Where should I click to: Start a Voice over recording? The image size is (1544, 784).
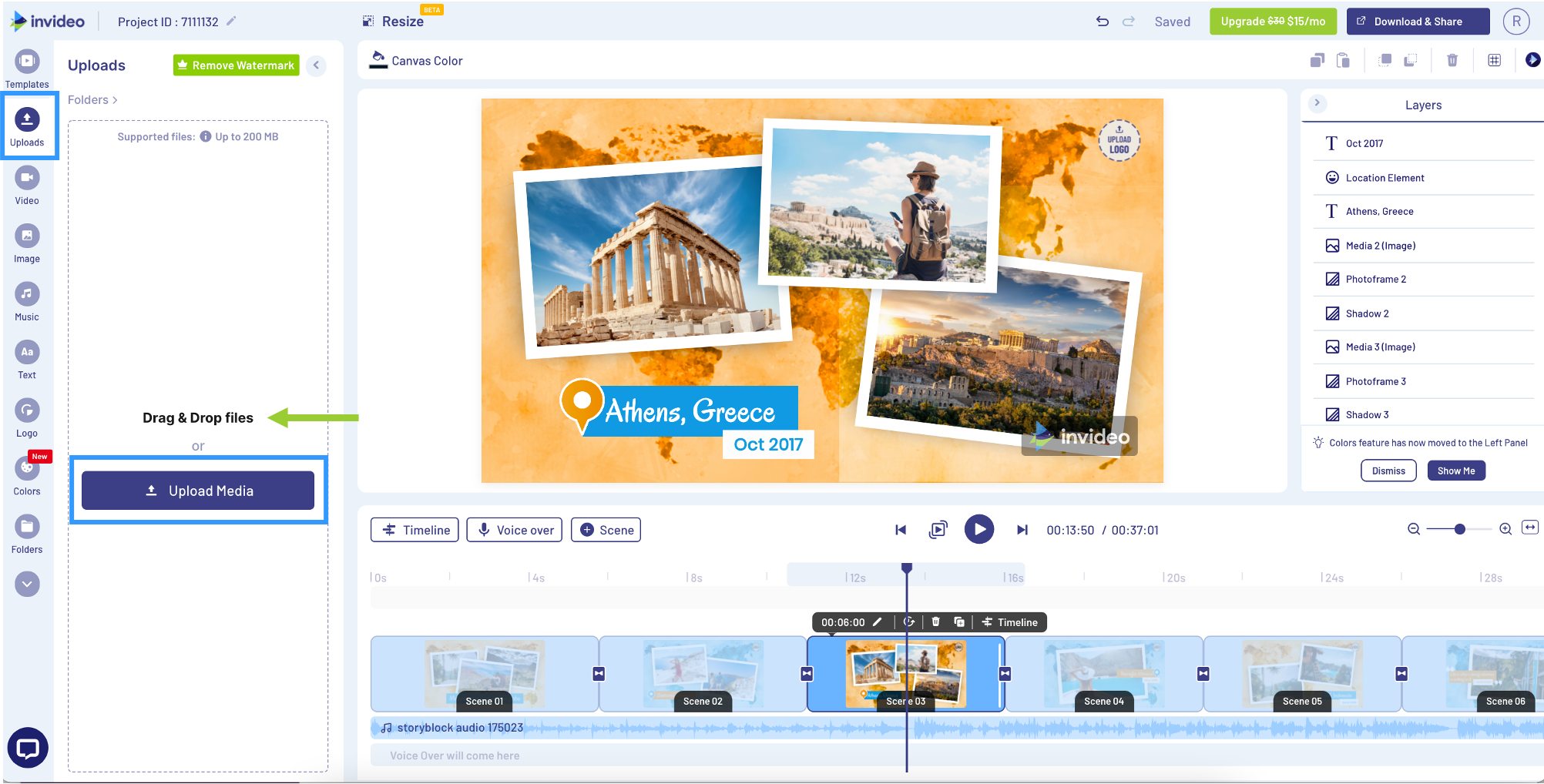tap(514, 529)
